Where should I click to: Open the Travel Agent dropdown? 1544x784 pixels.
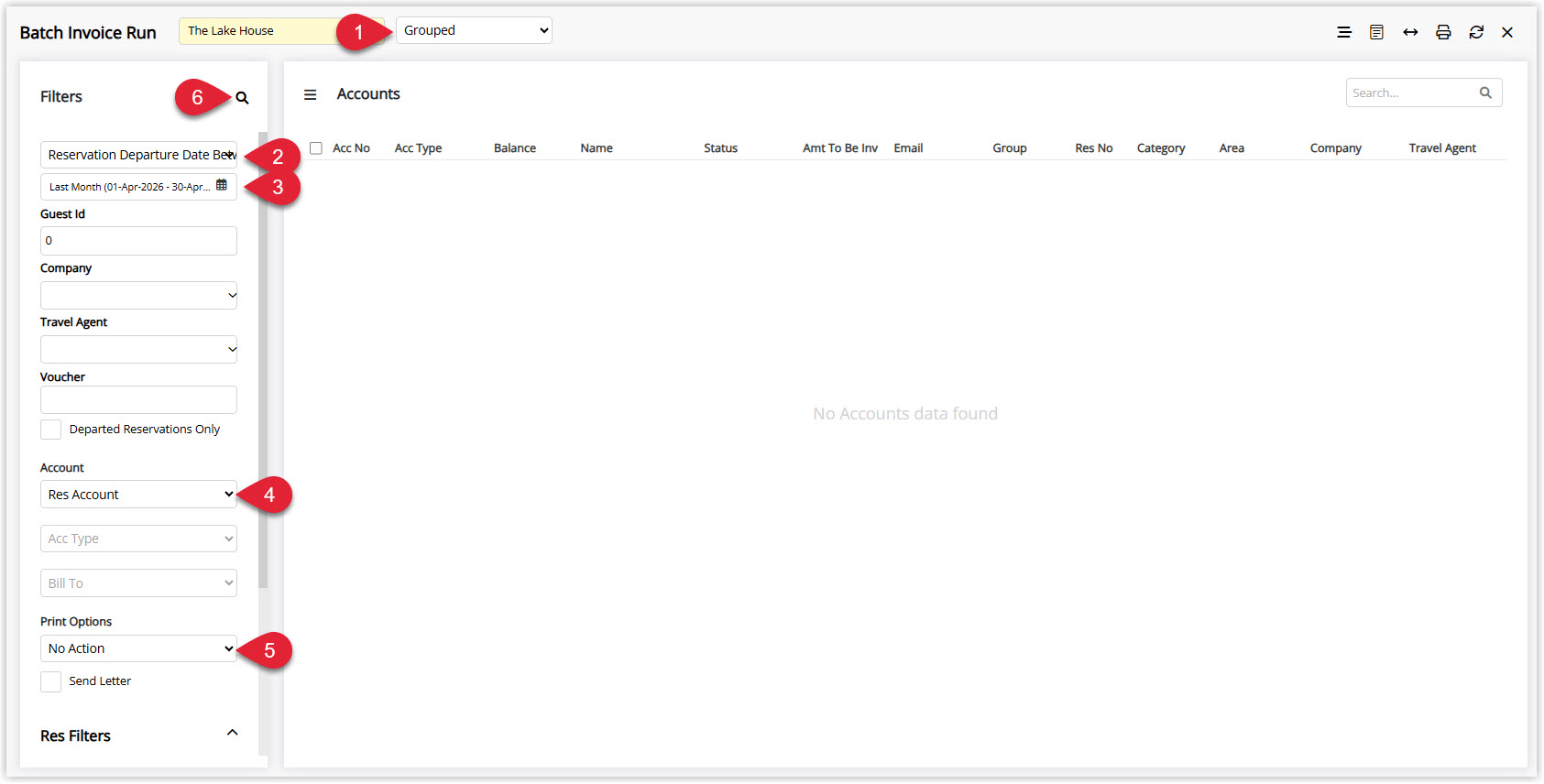point(138,349)
